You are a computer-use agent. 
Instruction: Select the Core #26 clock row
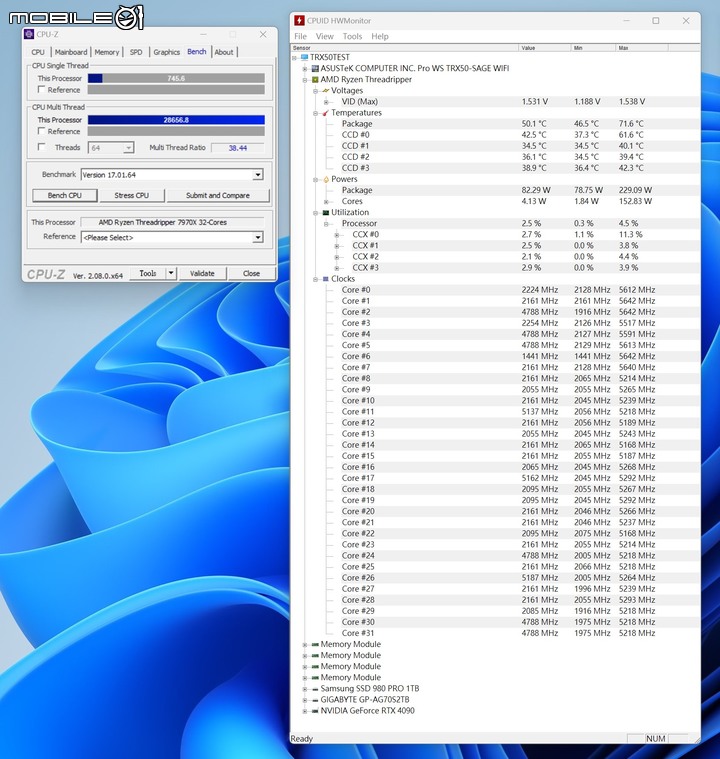(496, 578)
